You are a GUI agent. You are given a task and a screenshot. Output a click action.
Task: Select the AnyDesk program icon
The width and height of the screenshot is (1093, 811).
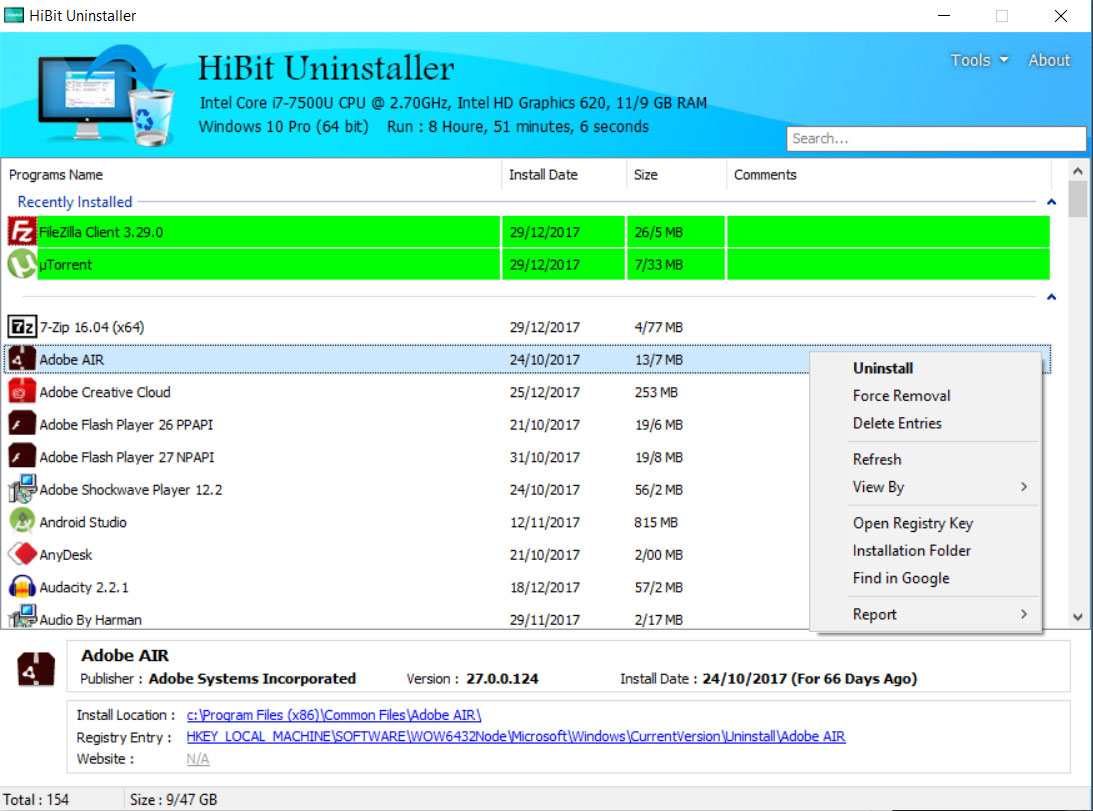[22, 554]
